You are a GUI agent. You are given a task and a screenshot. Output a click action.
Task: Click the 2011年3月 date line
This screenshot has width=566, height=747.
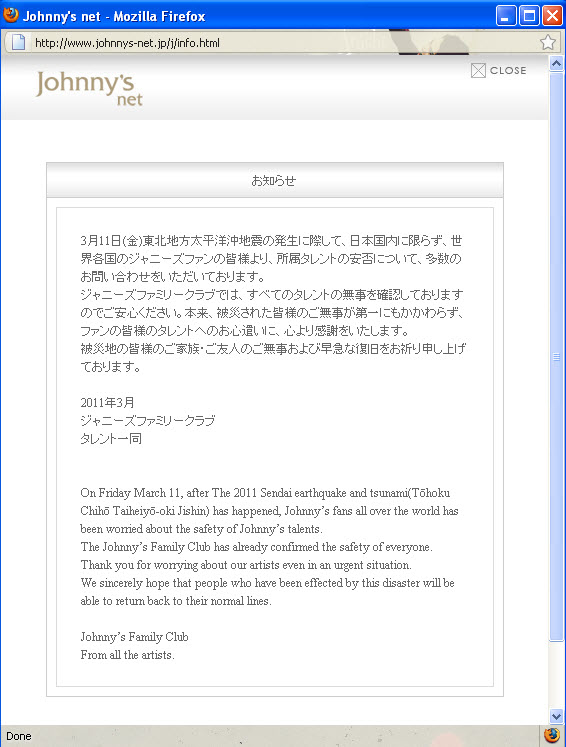tap(107, 403)
